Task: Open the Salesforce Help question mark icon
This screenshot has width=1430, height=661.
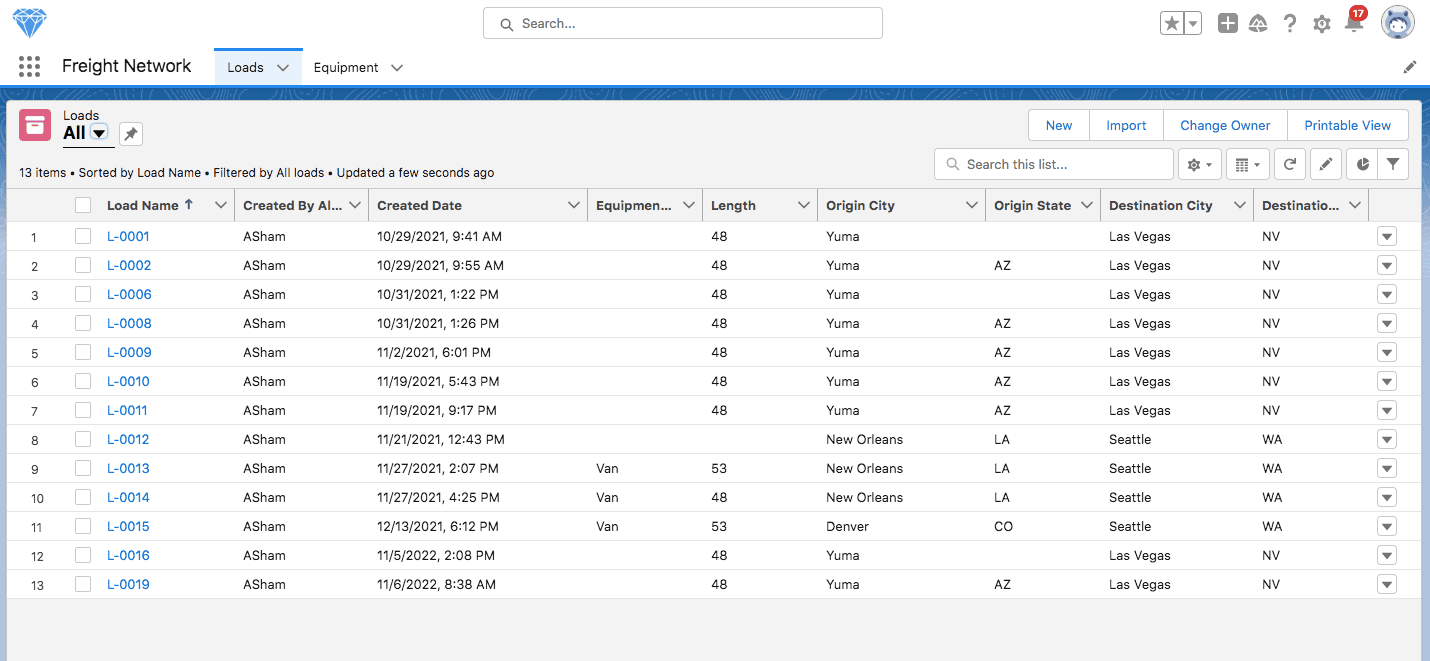Action: pos(1290,23)
